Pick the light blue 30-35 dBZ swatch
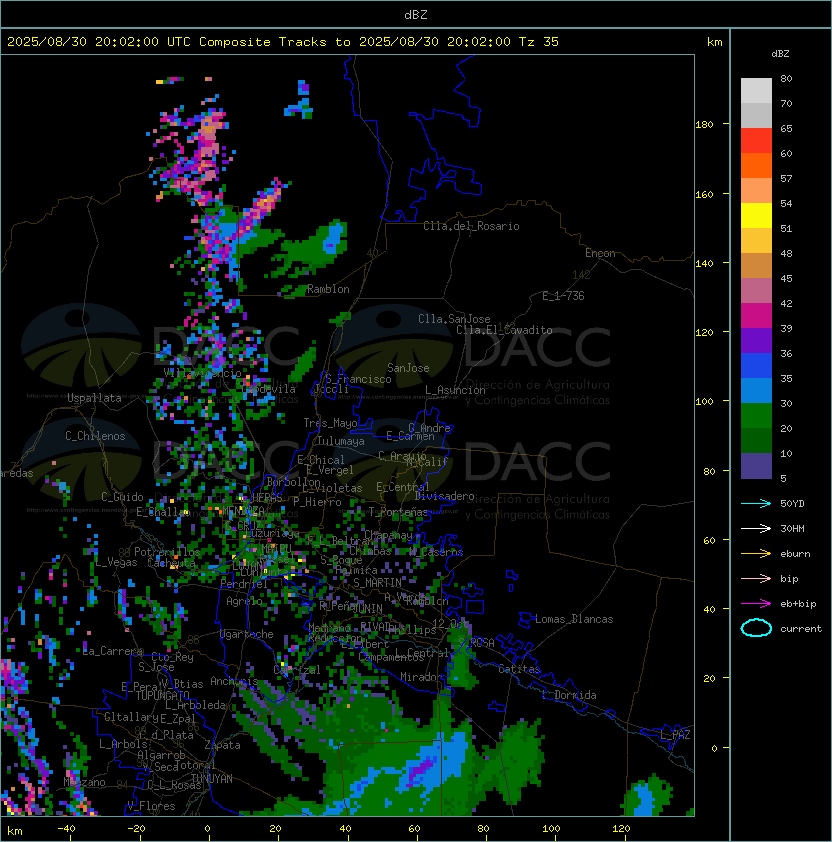The width and height of the screenshot is (832, 842). (756, 390)
